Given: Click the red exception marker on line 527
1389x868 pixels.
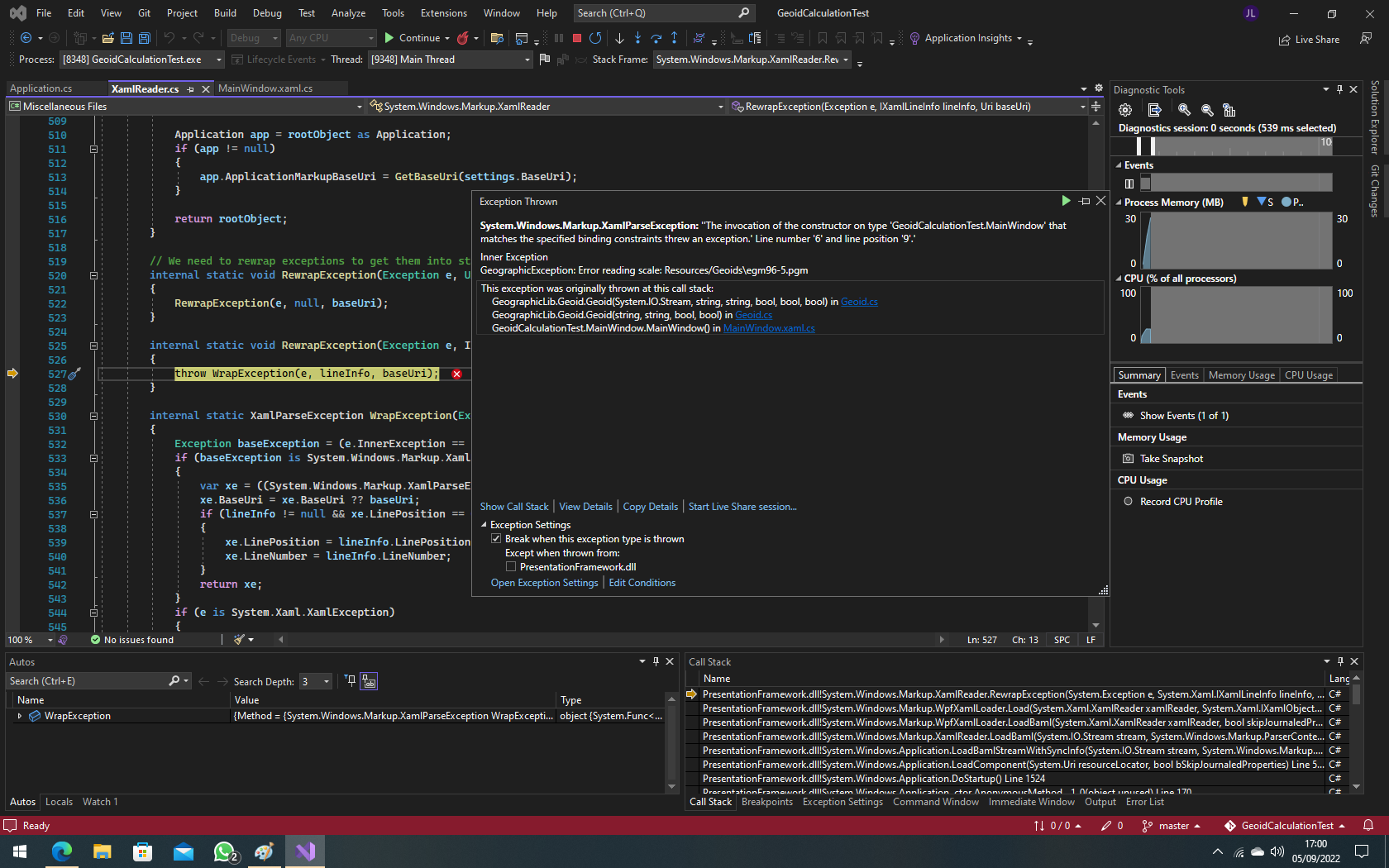Looking at the screenshot, I should click(x=456, y=374).
